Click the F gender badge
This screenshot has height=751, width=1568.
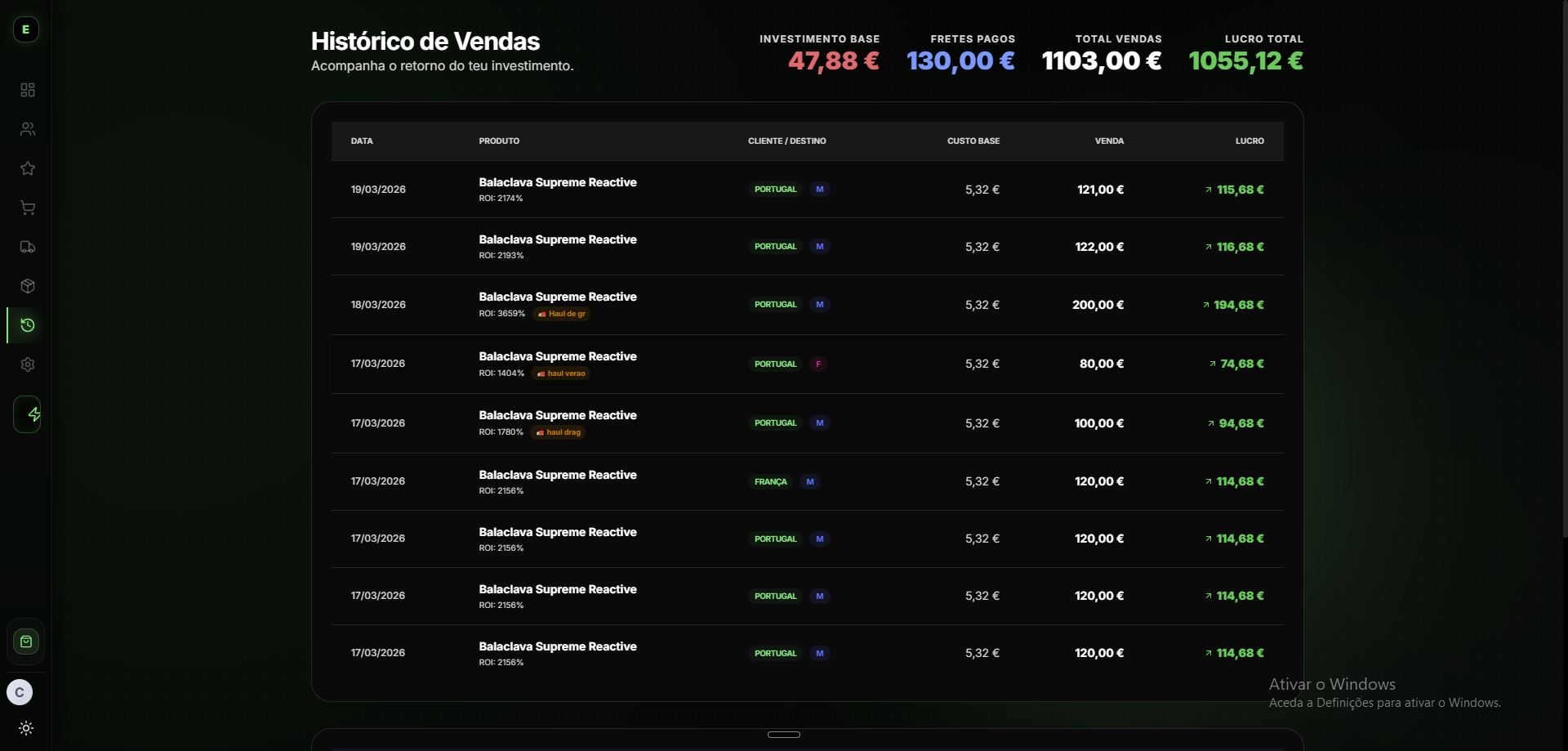tap(818, 364)
